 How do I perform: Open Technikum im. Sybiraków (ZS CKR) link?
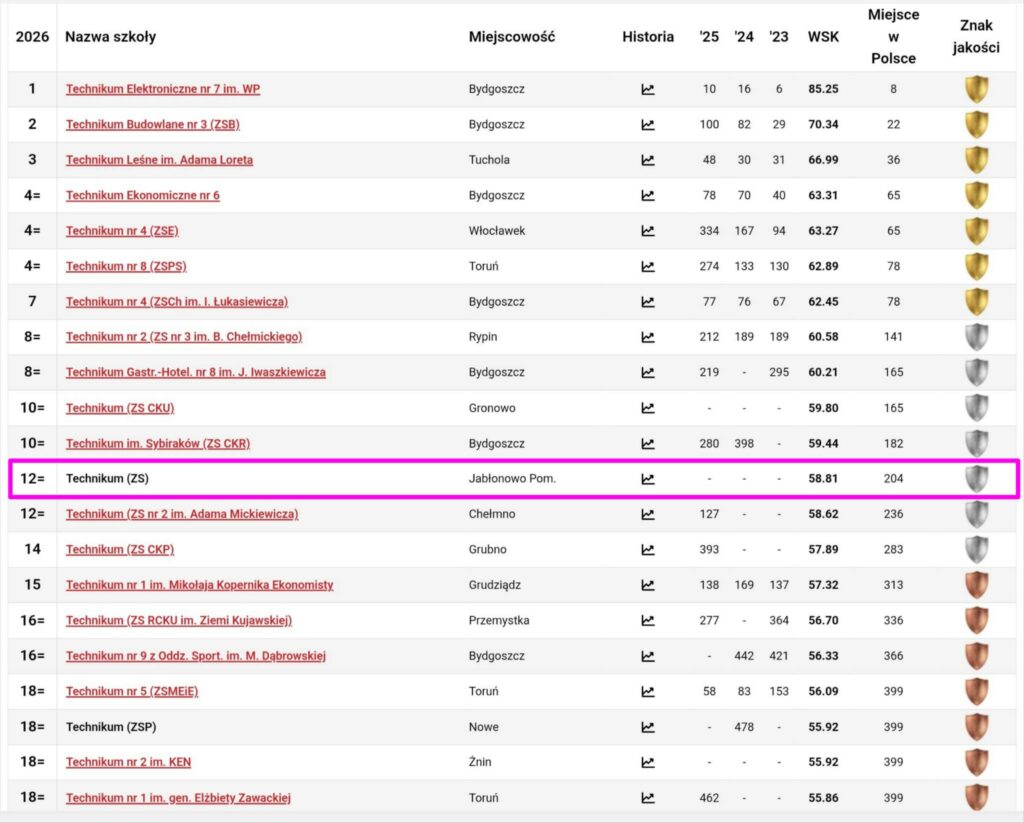(x=158, y=443)
